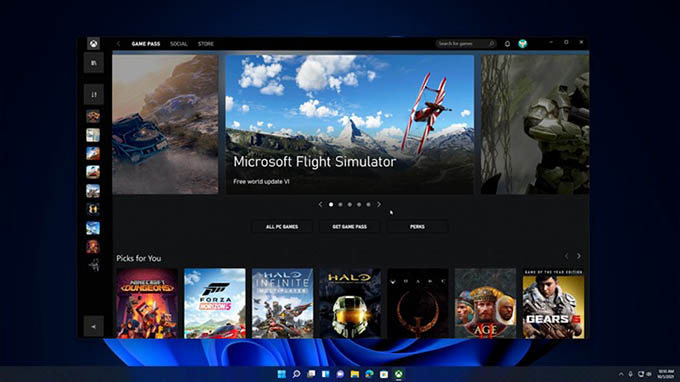The image size is (680, 382).
Task: Open the Gears 5 game tile
Action: tap(553, 303)
